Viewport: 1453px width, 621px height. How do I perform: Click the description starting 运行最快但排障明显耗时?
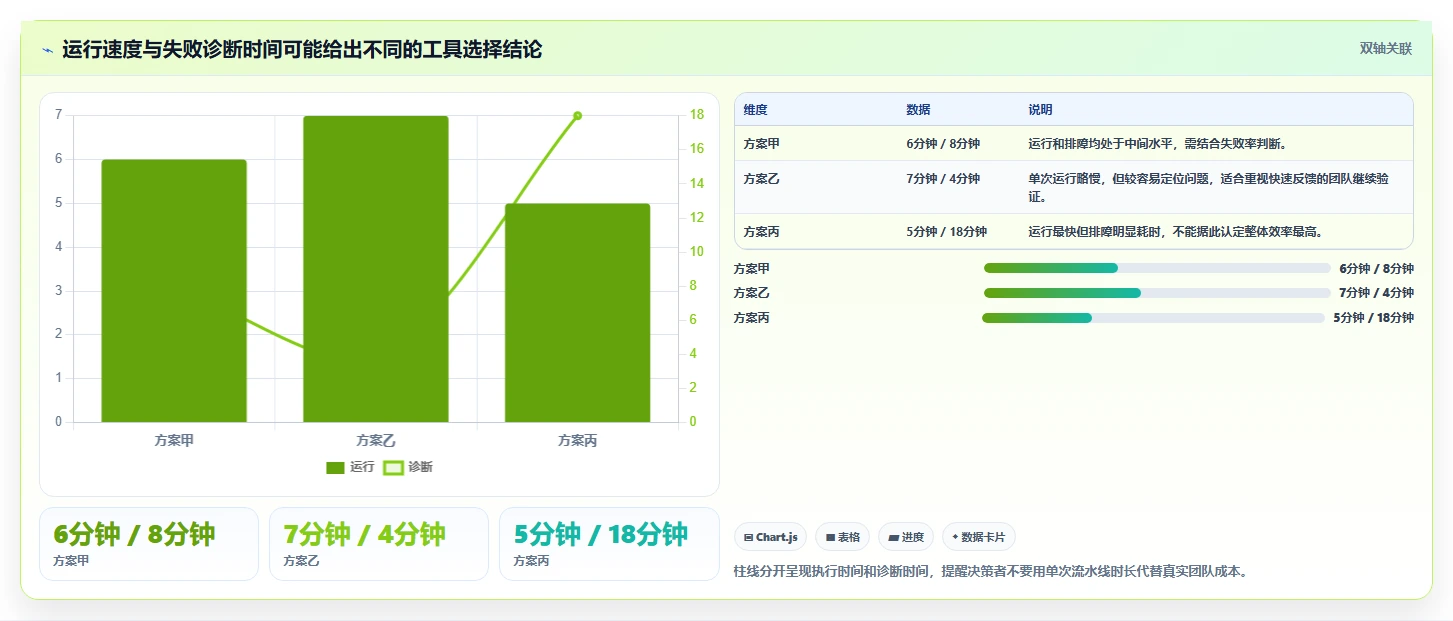(1176, 232)
